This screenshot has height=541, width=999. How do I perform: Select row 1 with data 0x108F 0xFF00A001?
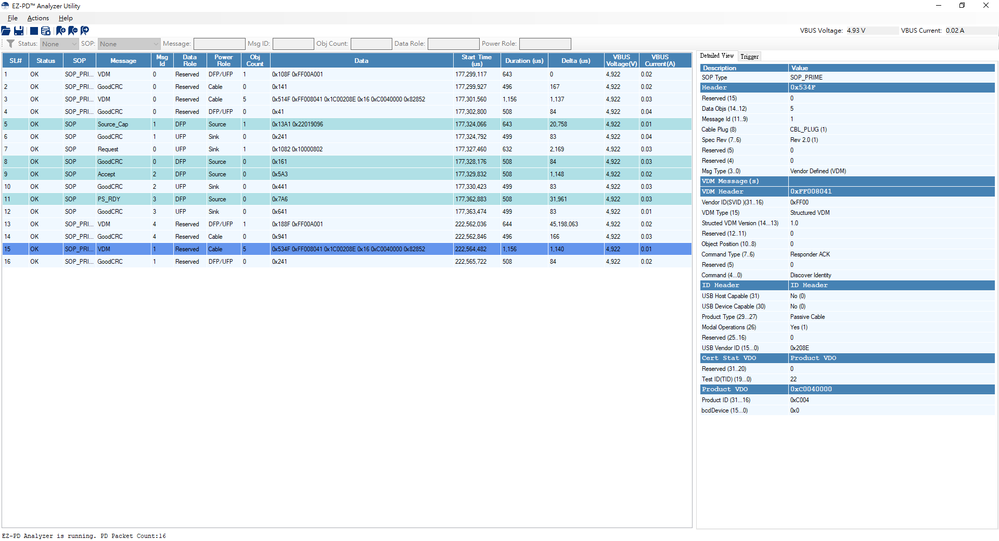coord(347,74)
